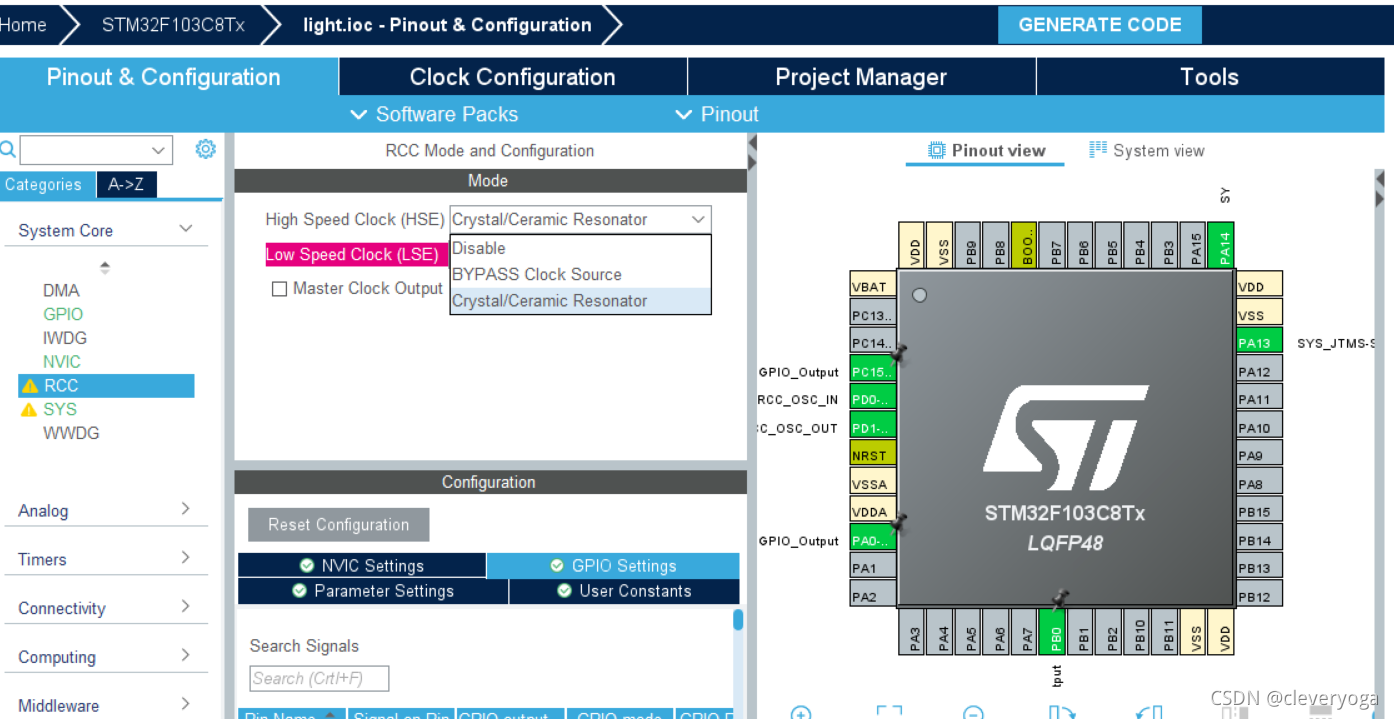1394x719 pixels.
Task: Click the Reset Configuration button
Action: pyautogui.click(x=339, y=525)
